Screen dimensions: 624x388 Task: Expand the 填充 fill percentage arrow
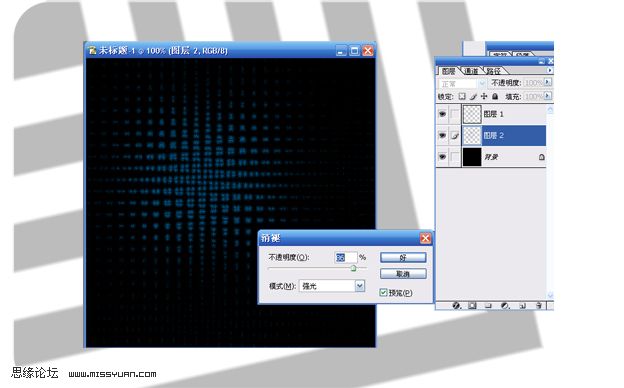click(548, 96)
